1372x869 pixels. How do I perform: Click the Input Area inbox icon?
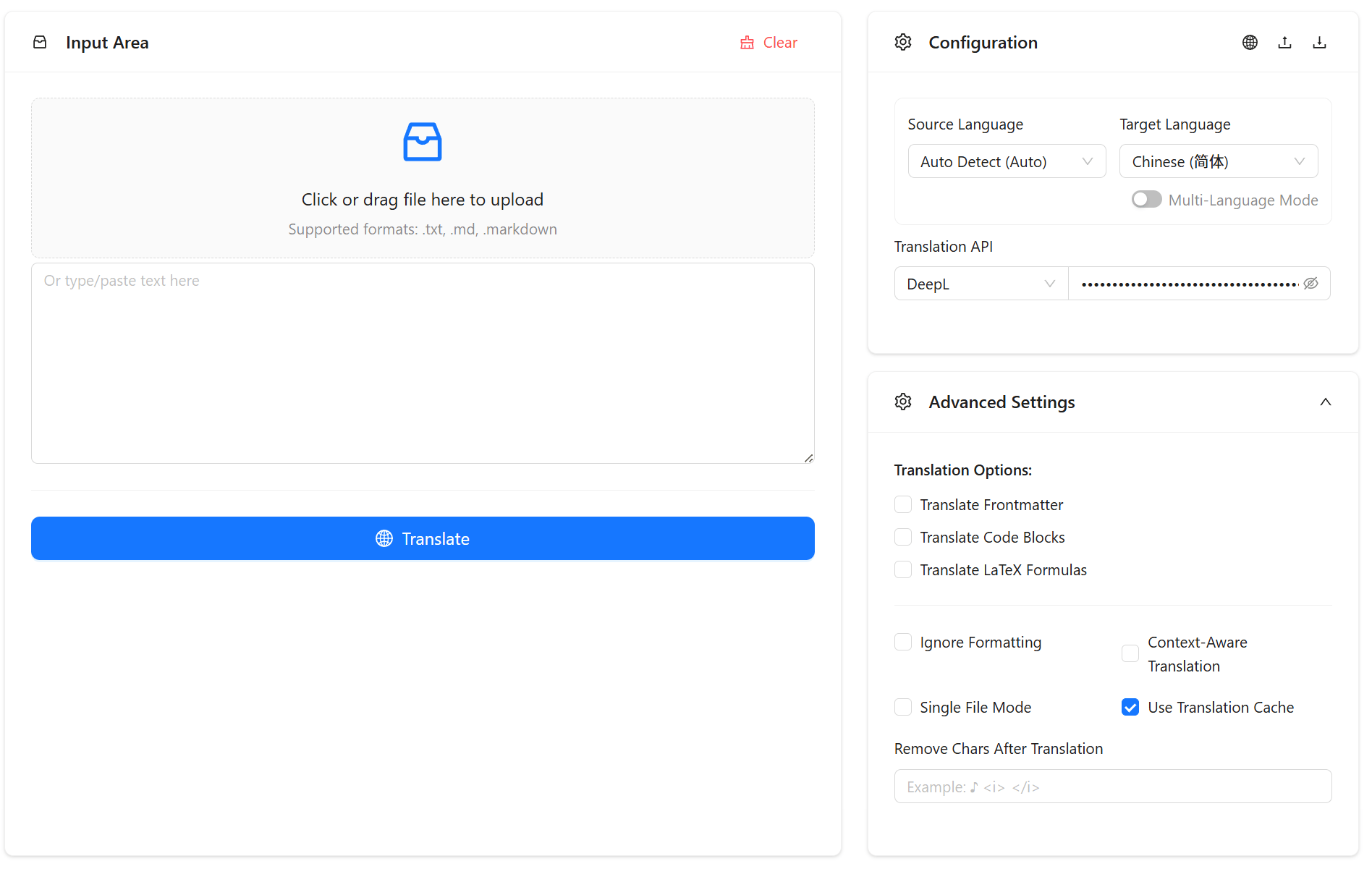click(x=41, y=43)
